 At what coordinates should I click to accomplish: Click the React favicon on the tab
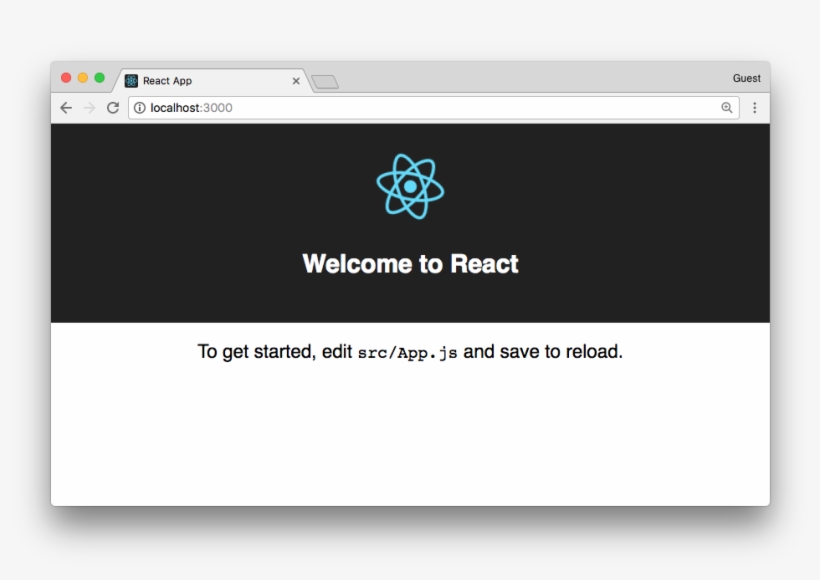132,81
